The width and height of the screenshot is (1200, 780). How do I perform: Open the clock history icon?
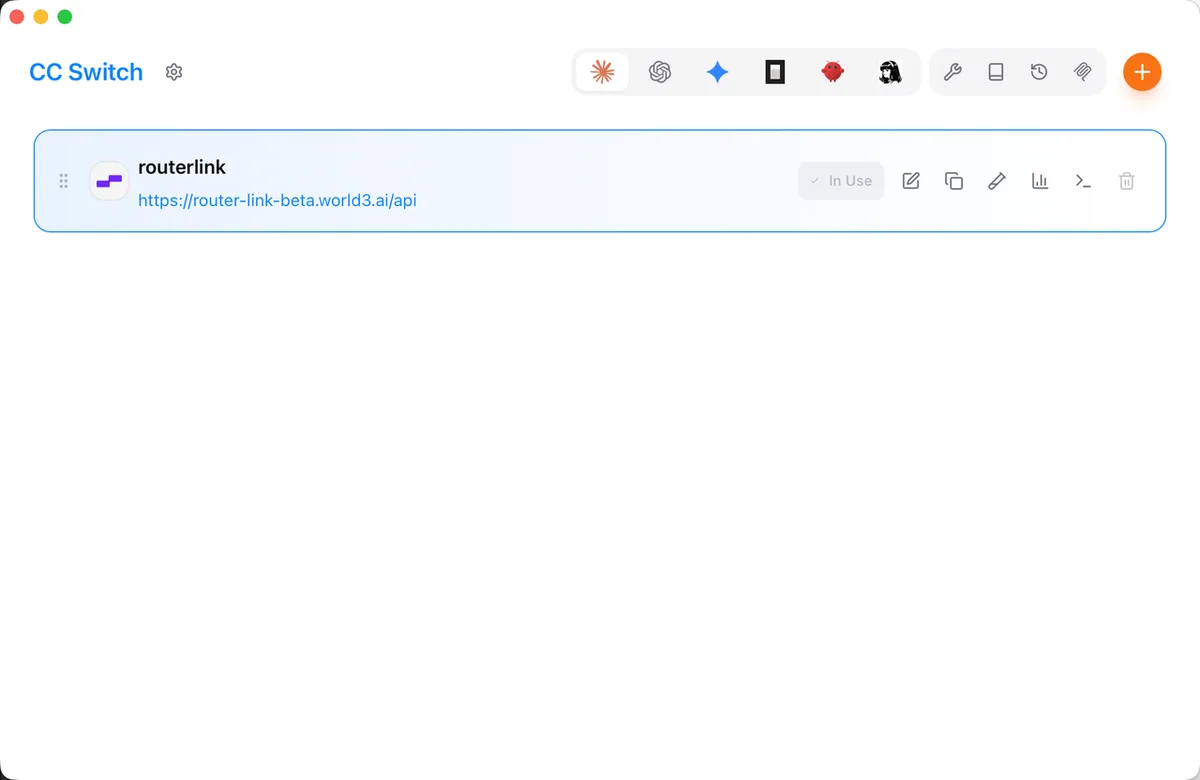(1039, 72)
